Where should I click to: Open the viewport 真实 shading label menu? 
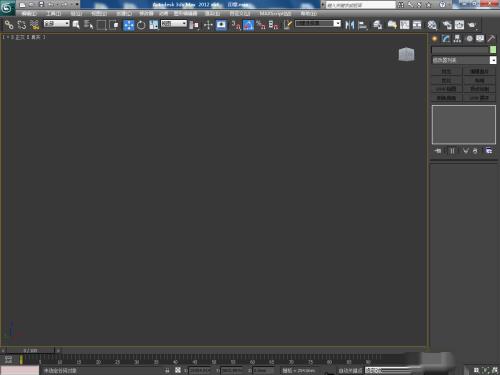click(36, 37)
